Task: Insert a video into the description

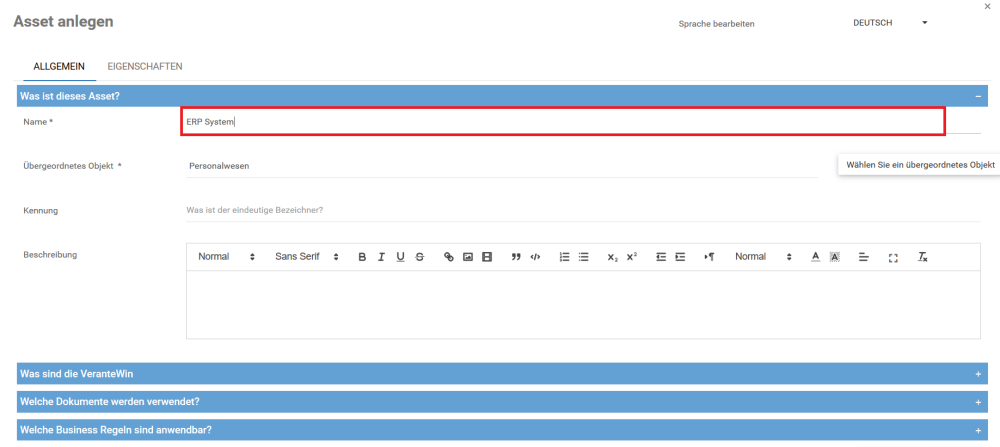Action: point(487,257)
